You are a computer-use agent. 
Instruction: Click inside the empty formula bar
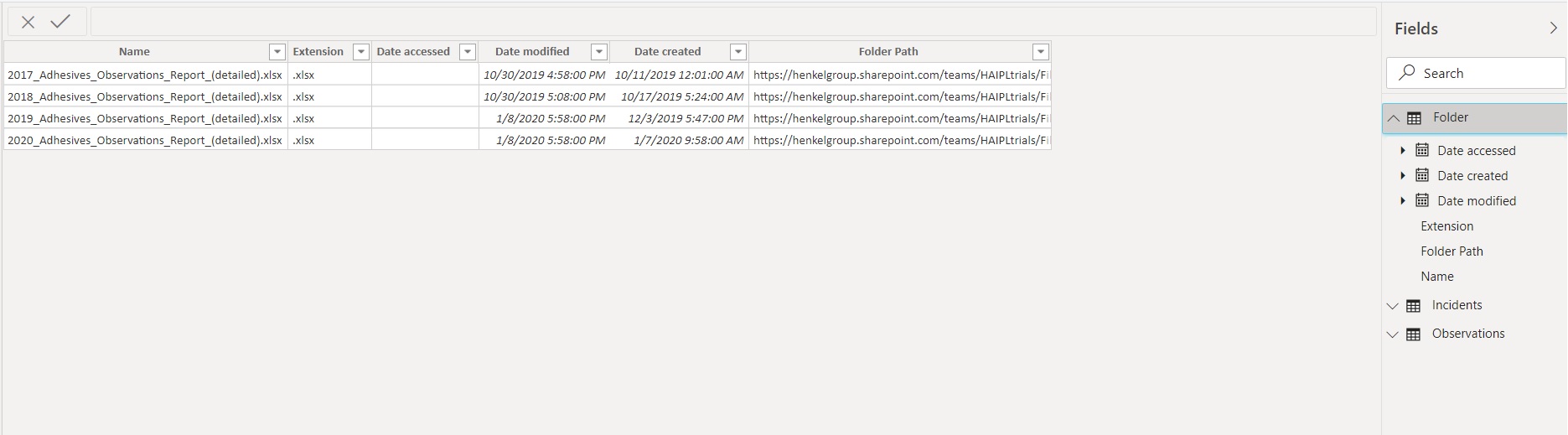(x=732, y=22)
